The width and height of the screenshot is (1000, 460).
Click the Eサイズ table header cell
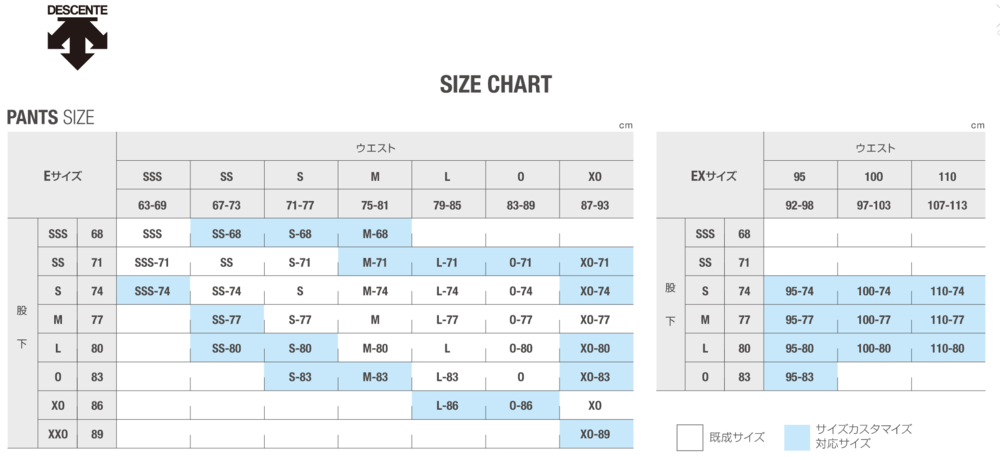[62, 176]
